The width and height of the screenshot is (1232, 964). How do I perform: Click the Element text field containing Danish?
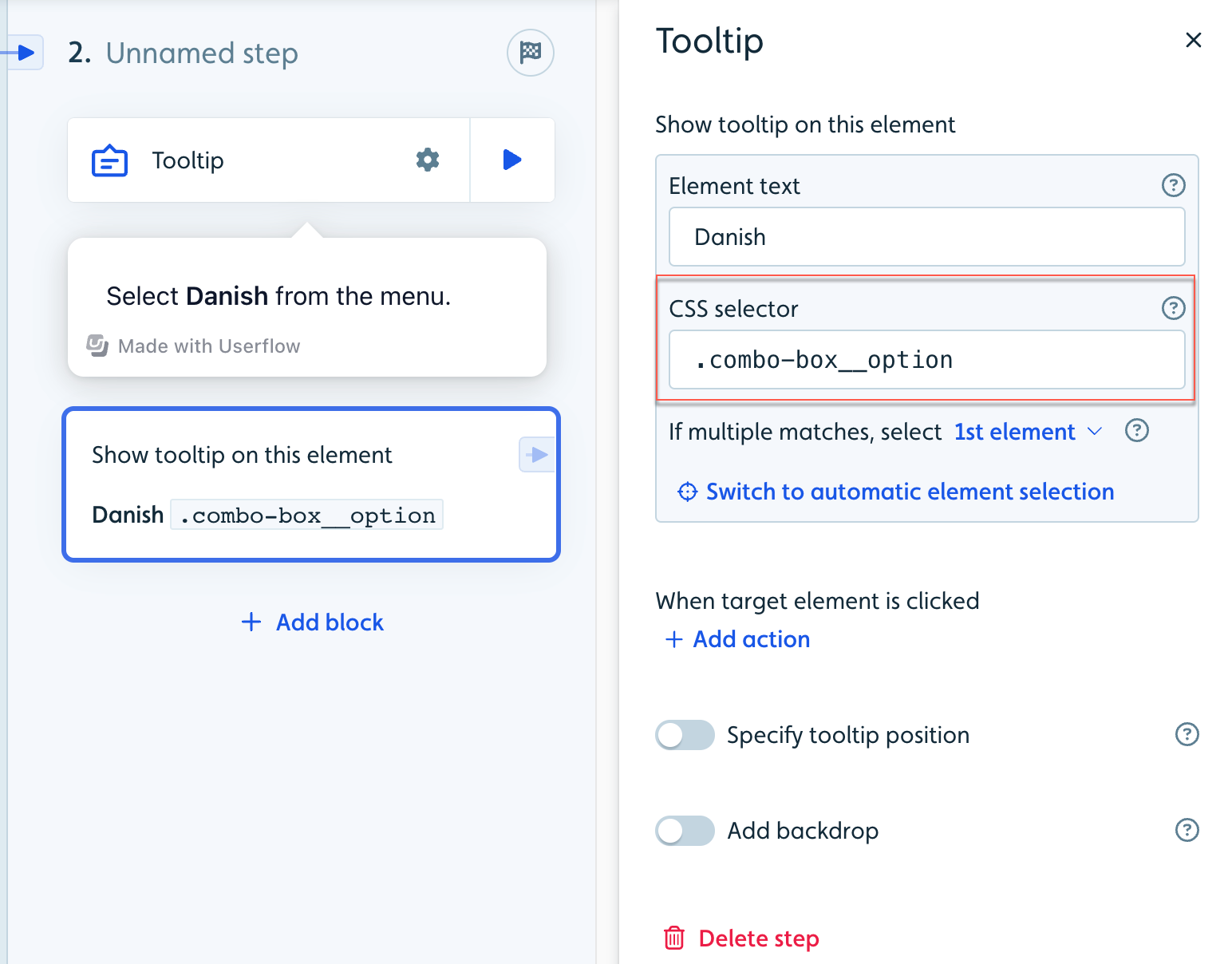927,237
